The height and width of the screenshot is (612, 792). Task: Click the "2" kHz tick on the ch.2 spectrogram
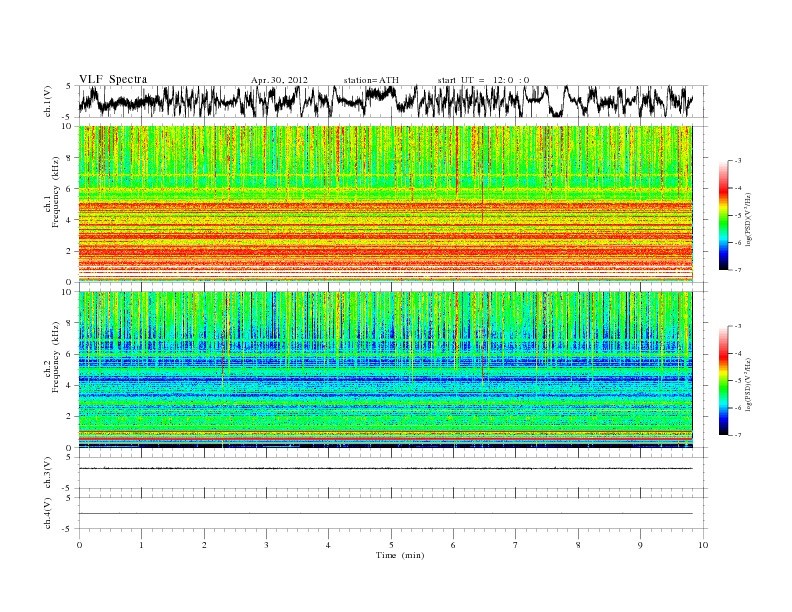[70, 417]
